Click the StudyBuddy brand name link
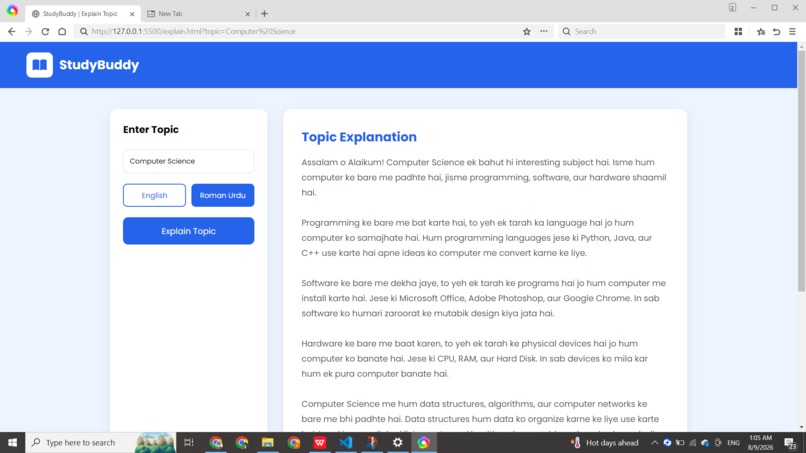 99,65
